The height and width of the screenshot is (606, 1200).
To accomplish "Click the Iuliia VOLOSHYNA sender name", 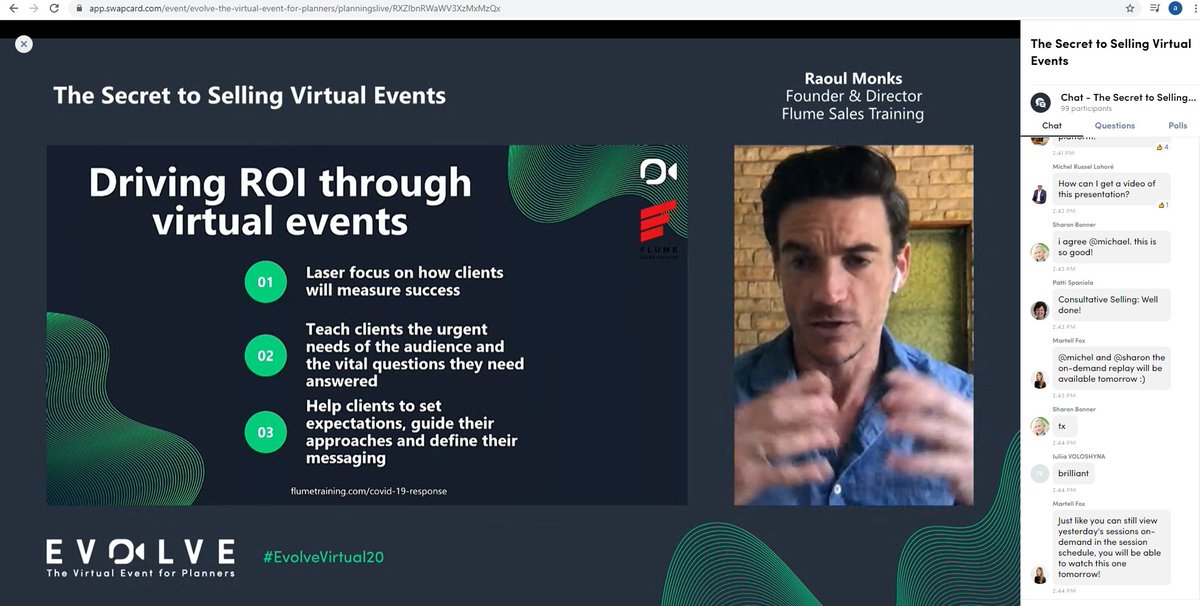I will [1079, 456].
